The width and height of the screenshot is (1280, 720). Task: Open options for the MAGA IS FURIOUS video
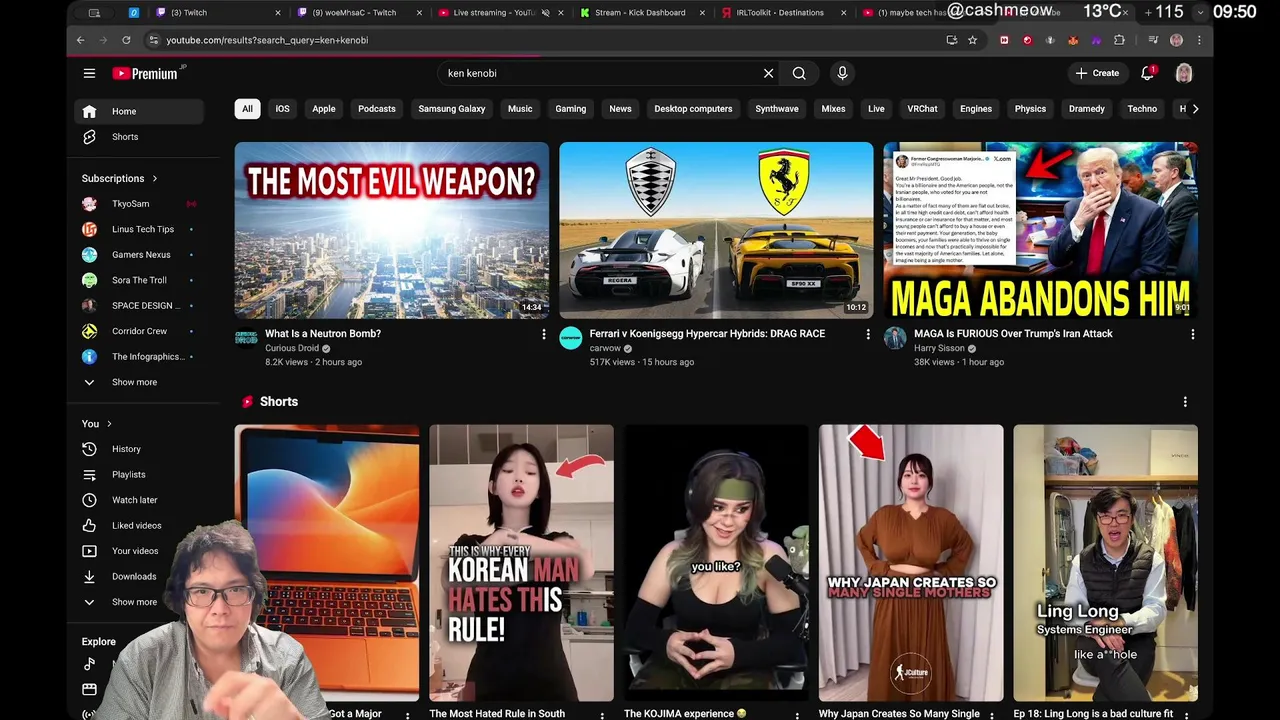click(1192, 334)
